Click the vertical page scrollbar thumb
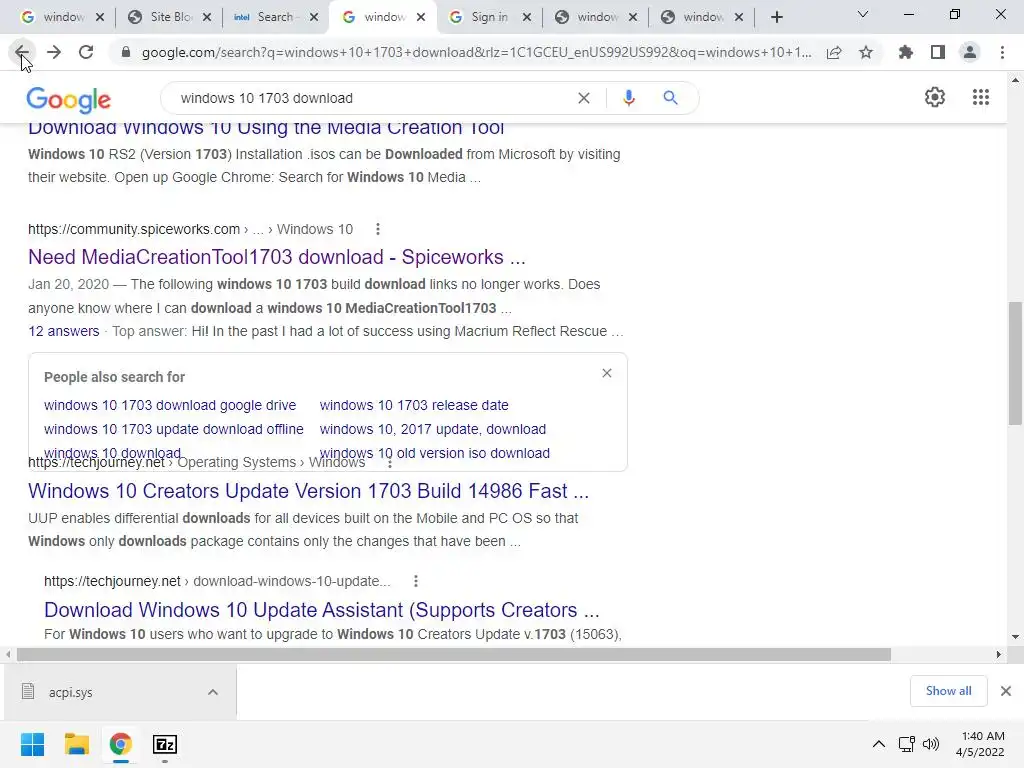Viewport: 1024px width, 768px height. tap(1015, 363)
